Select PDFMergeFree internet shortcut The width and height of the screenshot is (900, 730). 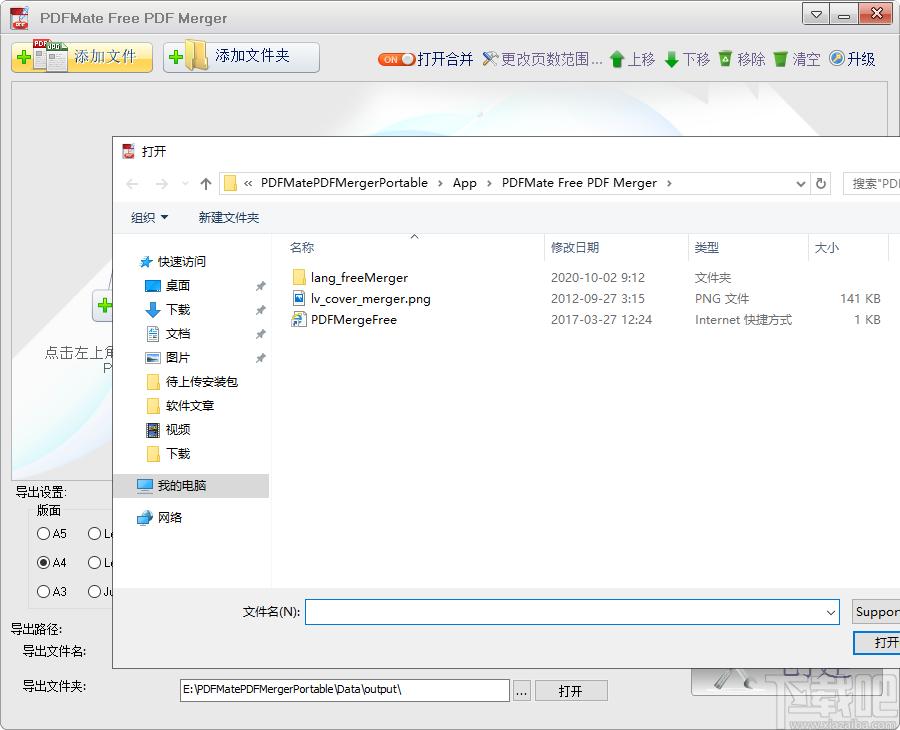pyautogui.click(x=344, y=320)
